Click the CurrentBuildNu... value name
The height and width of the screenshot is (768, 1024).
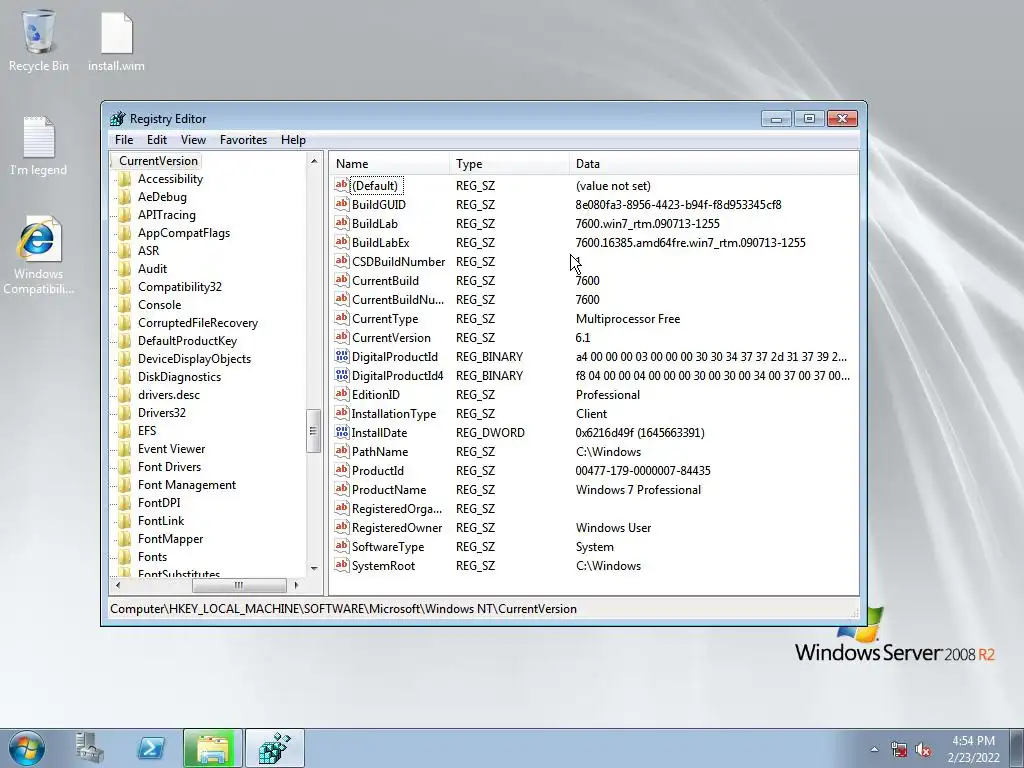[398, 300]
